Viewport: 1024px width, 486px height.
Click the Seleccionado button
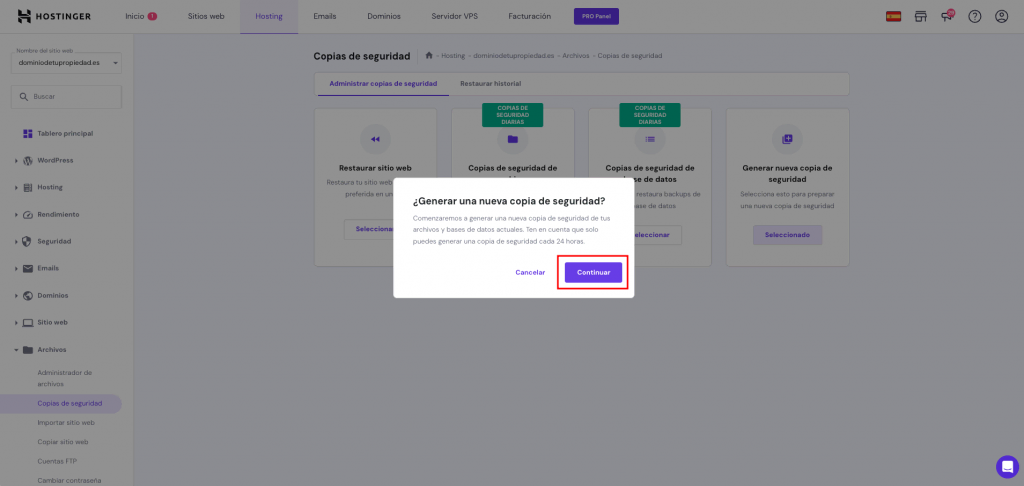pyautogui.click(x=788, y=235)
